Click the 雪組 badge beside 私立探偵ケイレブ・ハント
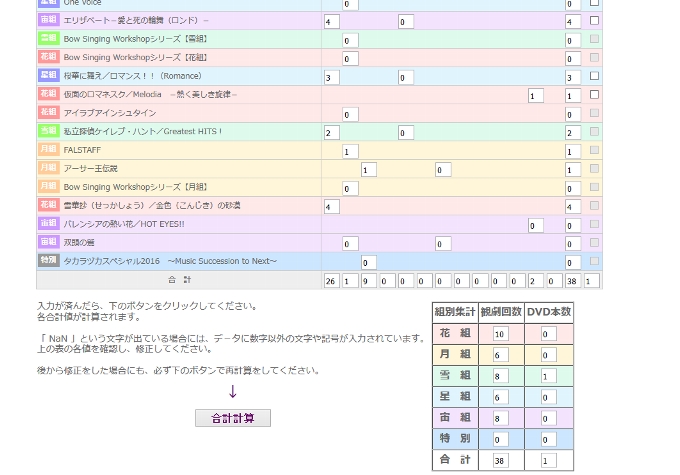Image resolution: width=680 pixels, height=475 pixels. click(49, 131)
